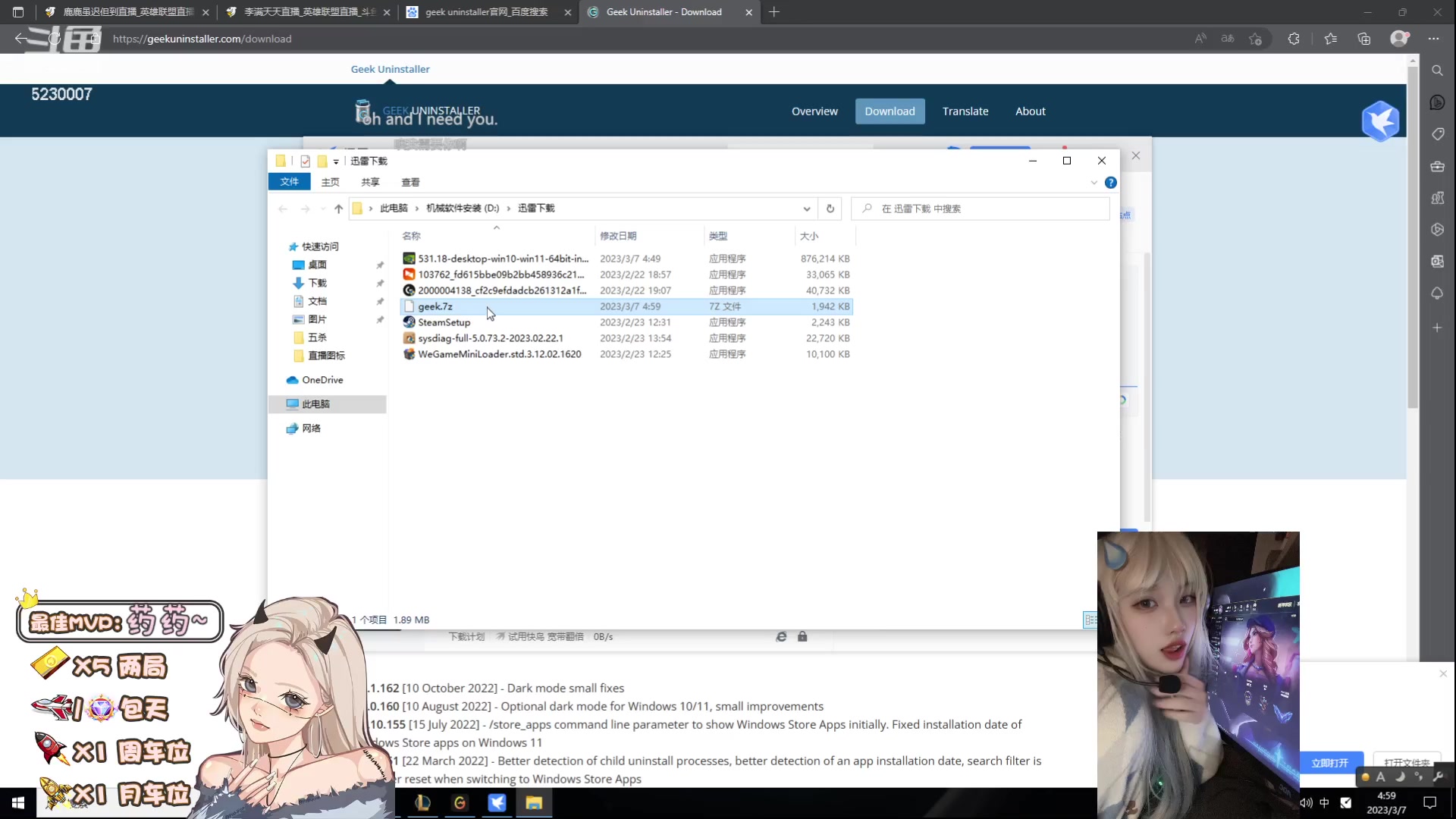Open Translate page on Geek Uninstaller site
This screenshot has width=1456, height=819.
tap(965, 111)
